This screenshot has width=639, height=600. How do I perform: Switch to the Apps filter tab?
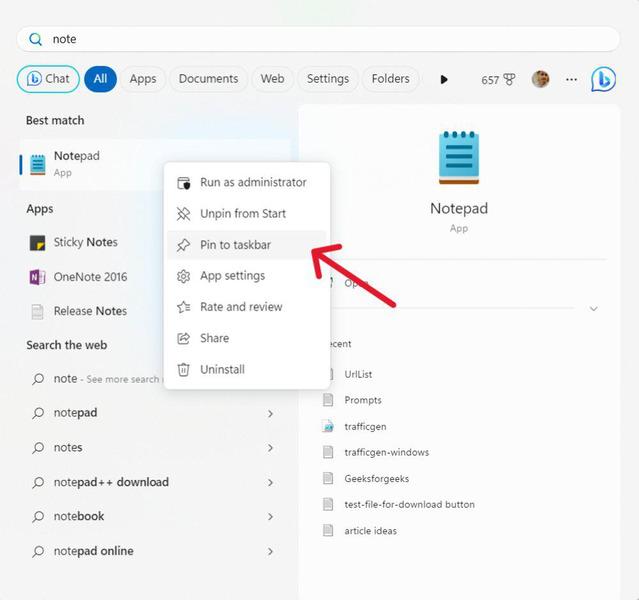coord(143,79)
